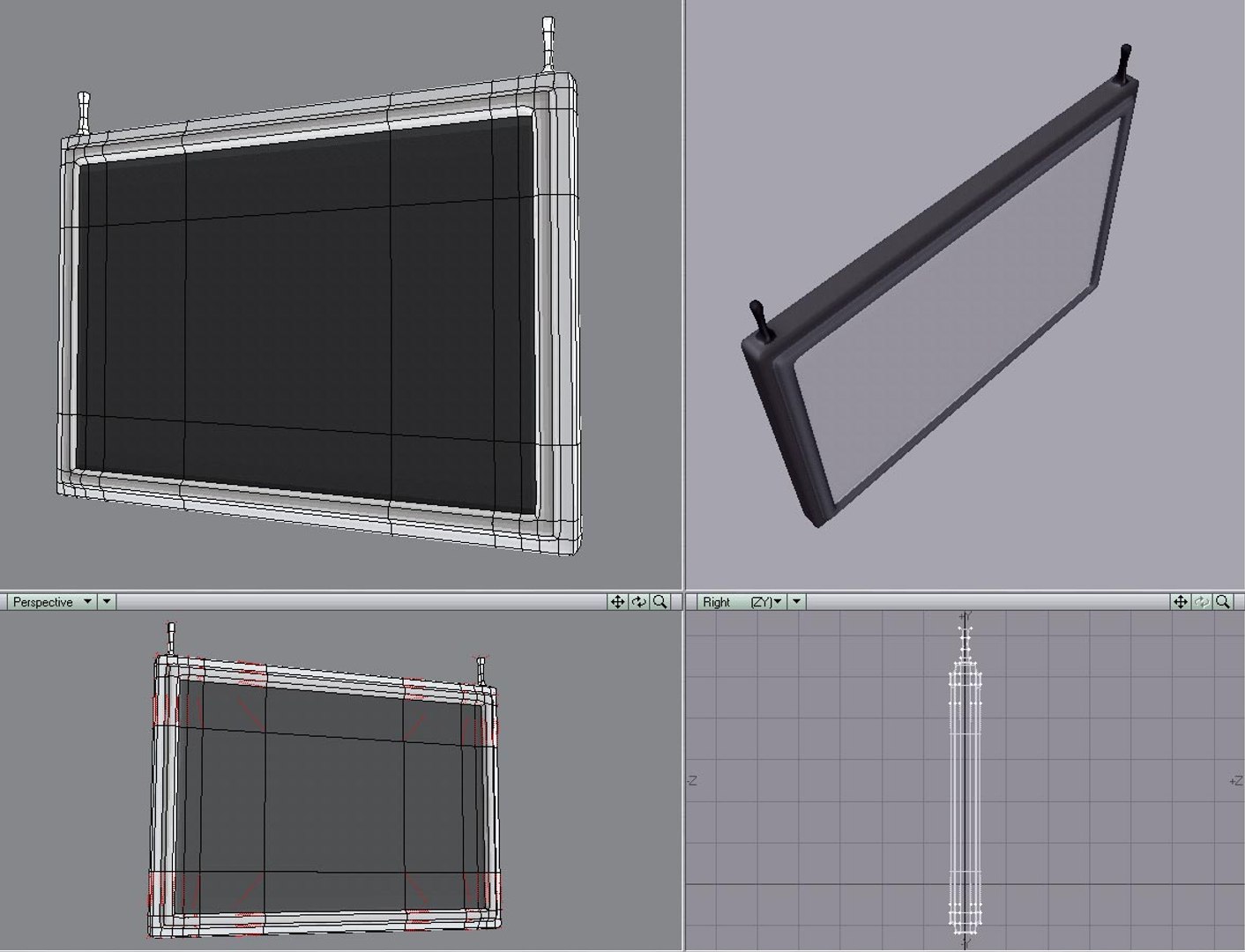The image size is (1245, 952).
Task: Select the pan icon in the Perspective viewport
Action: (x=617, y=602)
